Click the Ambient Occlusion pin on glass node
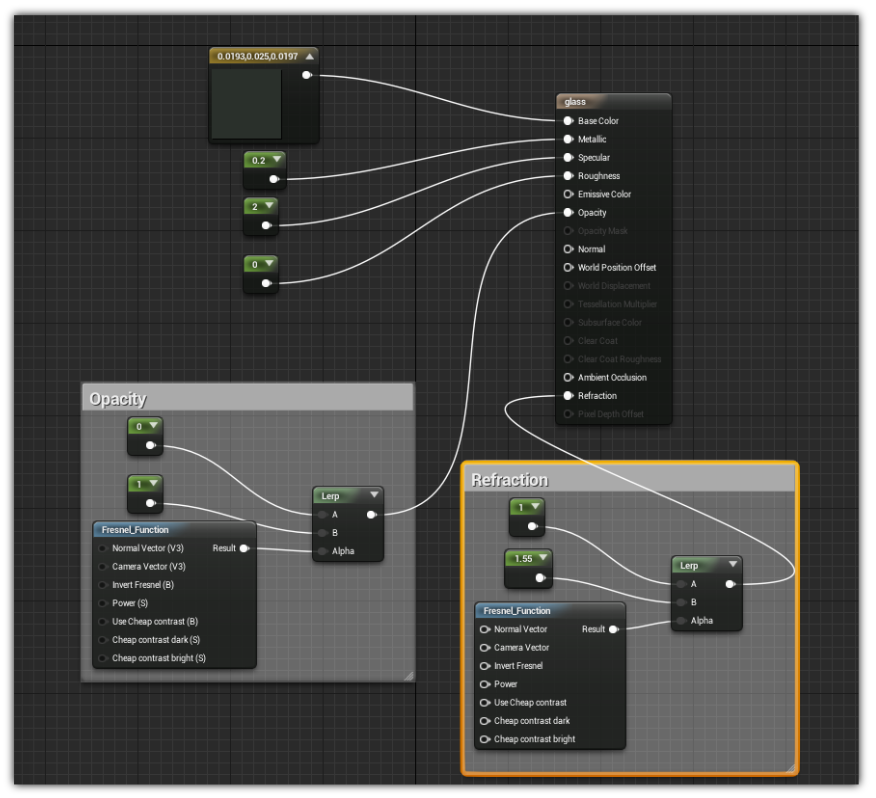 point(566,377)
